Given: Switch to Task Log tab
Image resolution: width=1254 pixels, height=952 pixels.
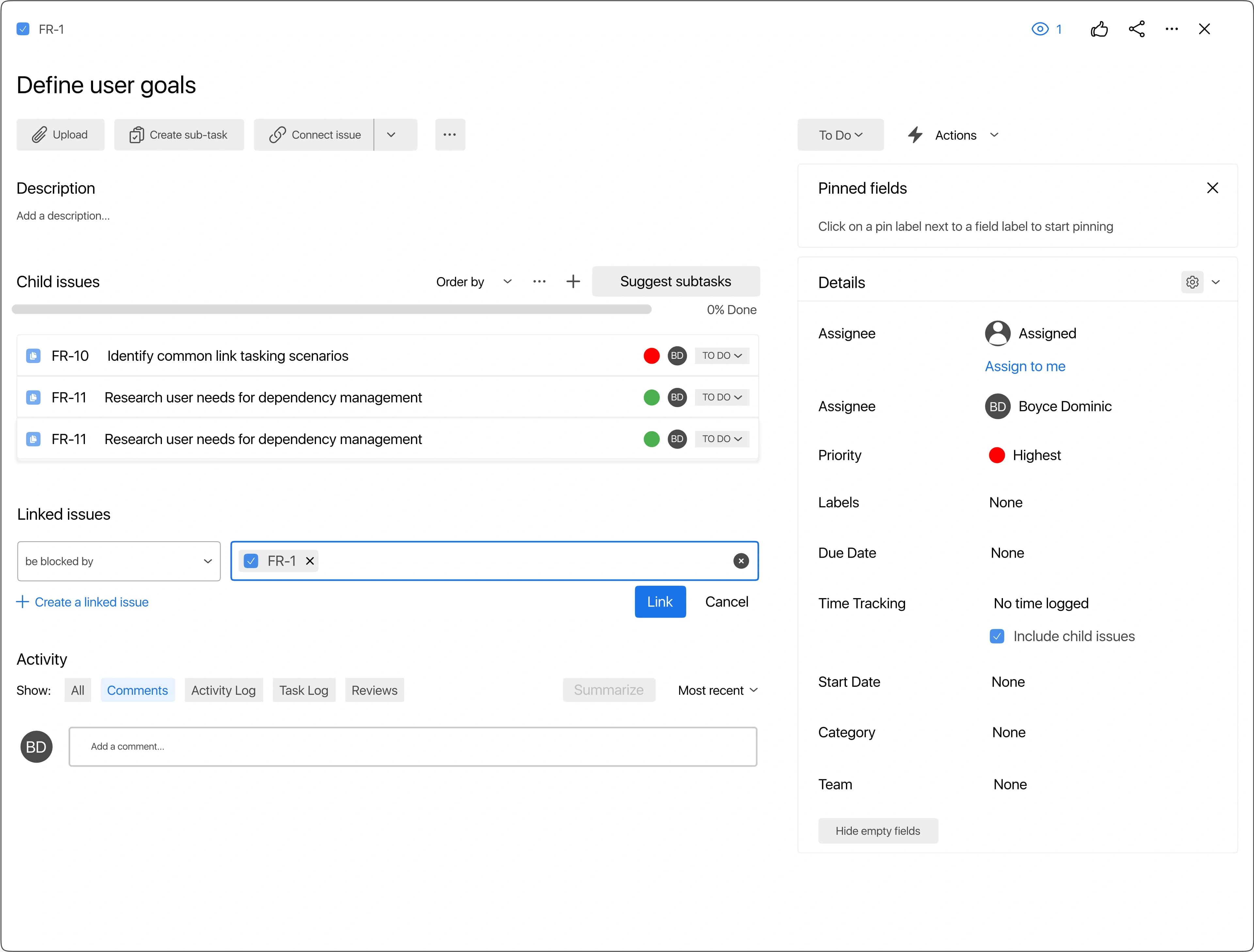Looking at the screenshot, I should click(x=303, y=690).
